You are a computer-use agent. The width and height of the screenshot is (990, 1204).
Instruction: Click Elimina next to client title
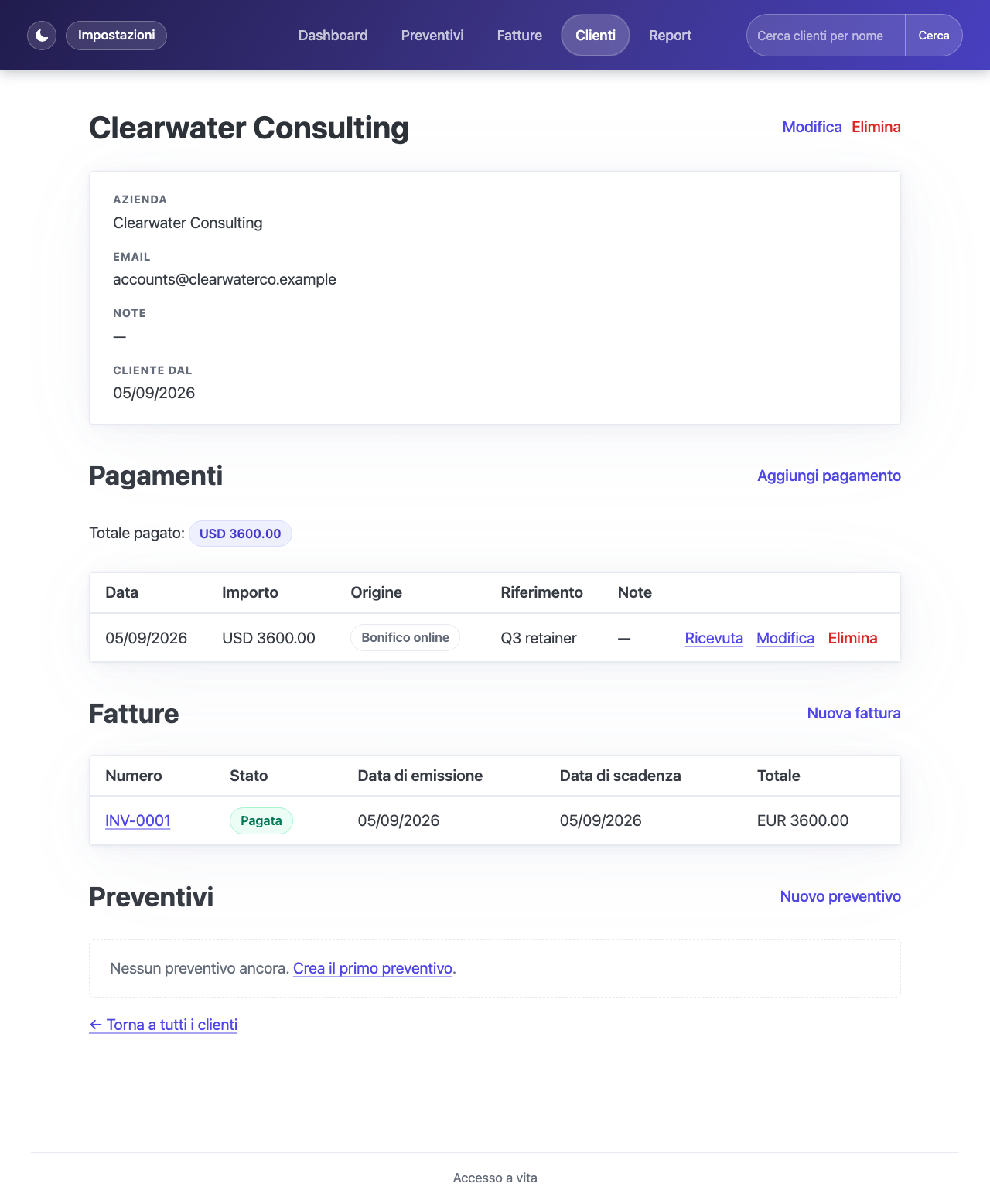coord(876,127)
